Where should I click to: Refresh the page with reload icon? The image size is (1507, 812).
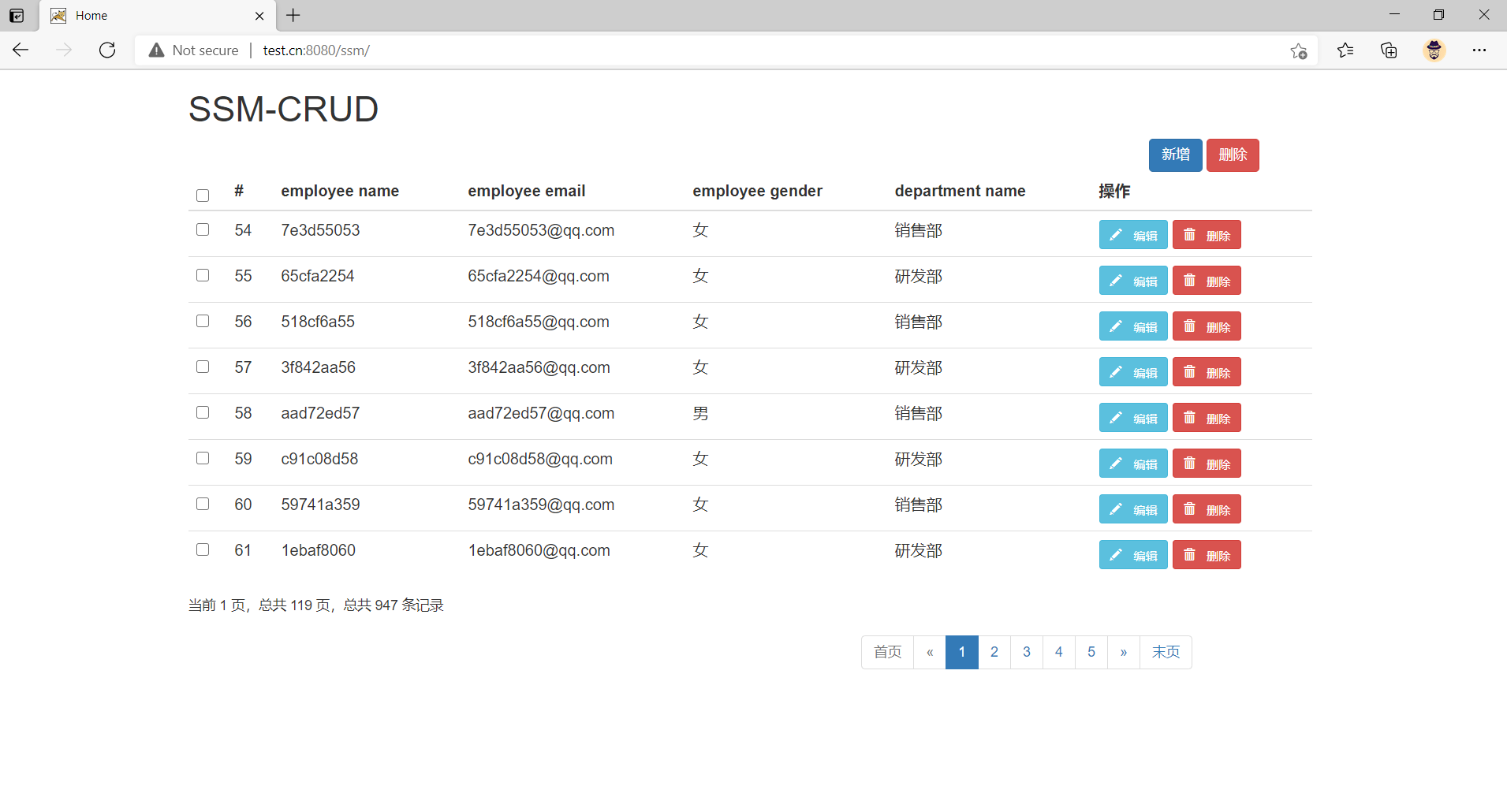pos(107,50)
